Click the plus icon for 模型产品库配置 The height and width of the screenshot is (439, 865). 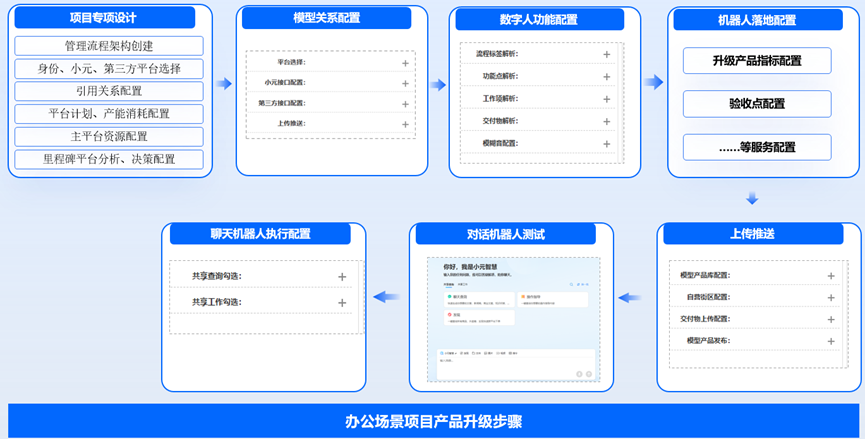click(831, 276)
